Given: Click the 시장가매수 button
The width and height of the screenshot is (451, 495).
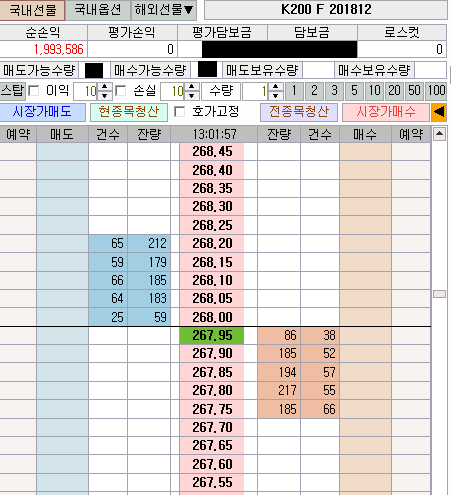Looking at the screenshot, I should [x=386, y=112].
